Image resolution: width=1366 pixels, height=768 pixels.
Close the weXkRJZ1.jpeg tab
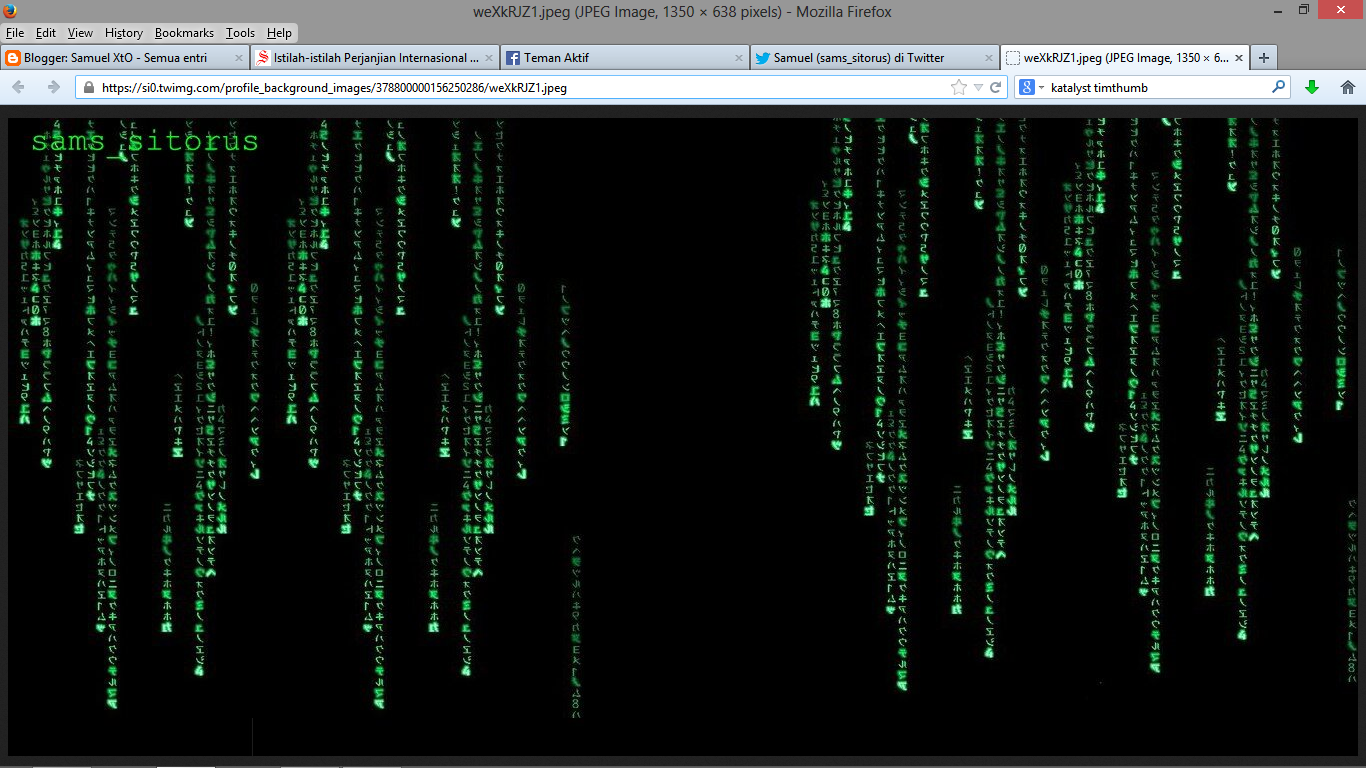pos(1238,58)
